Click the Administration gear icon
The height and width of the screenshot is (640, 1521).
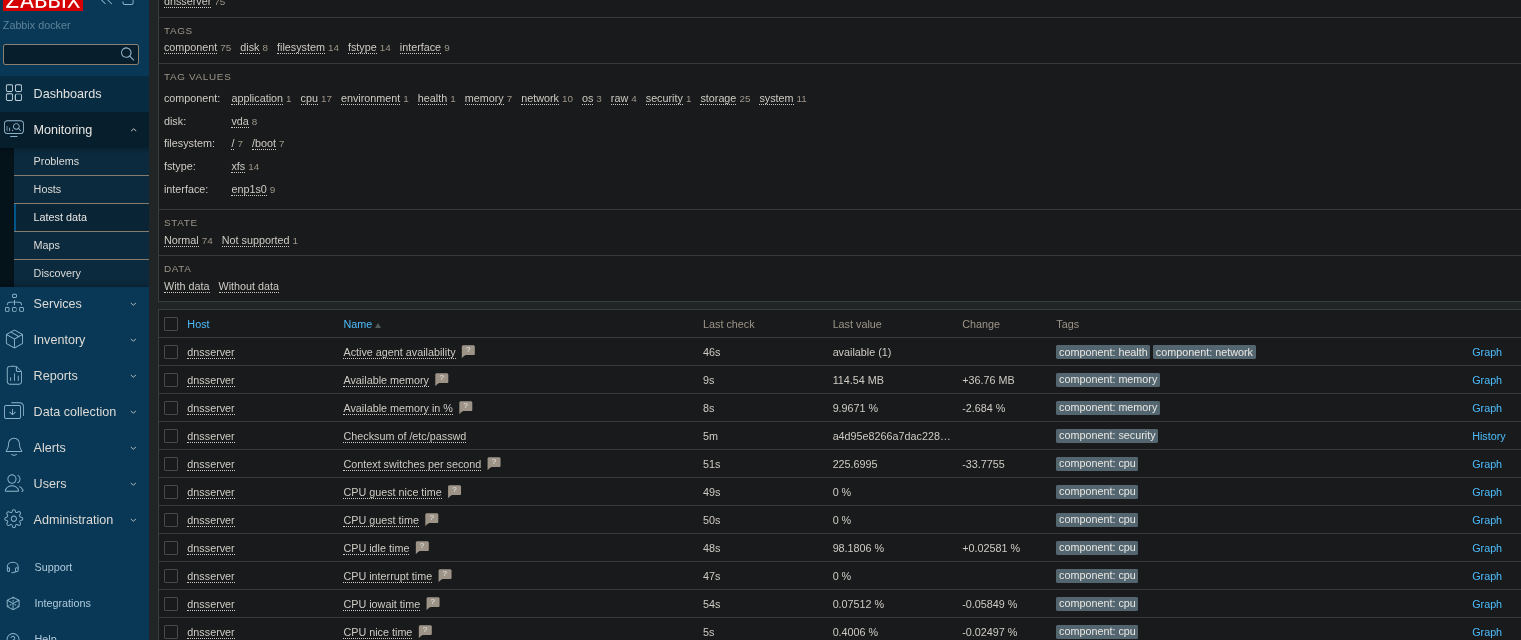point(14,519)
